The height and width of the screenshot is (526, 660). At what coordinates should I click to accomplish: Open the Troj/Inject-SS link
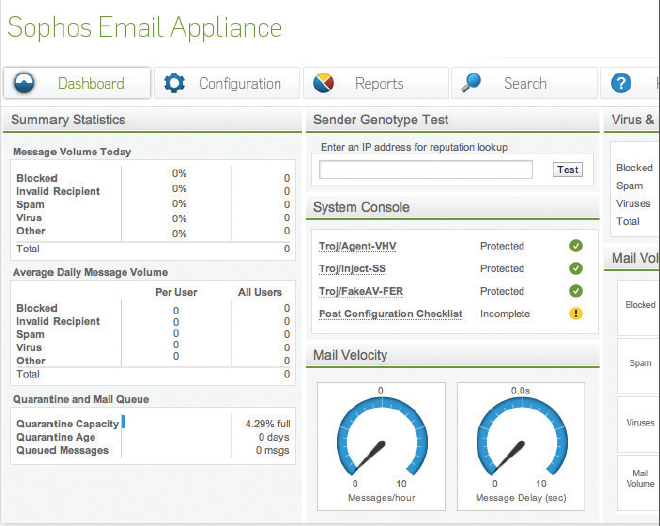[352, 268]
